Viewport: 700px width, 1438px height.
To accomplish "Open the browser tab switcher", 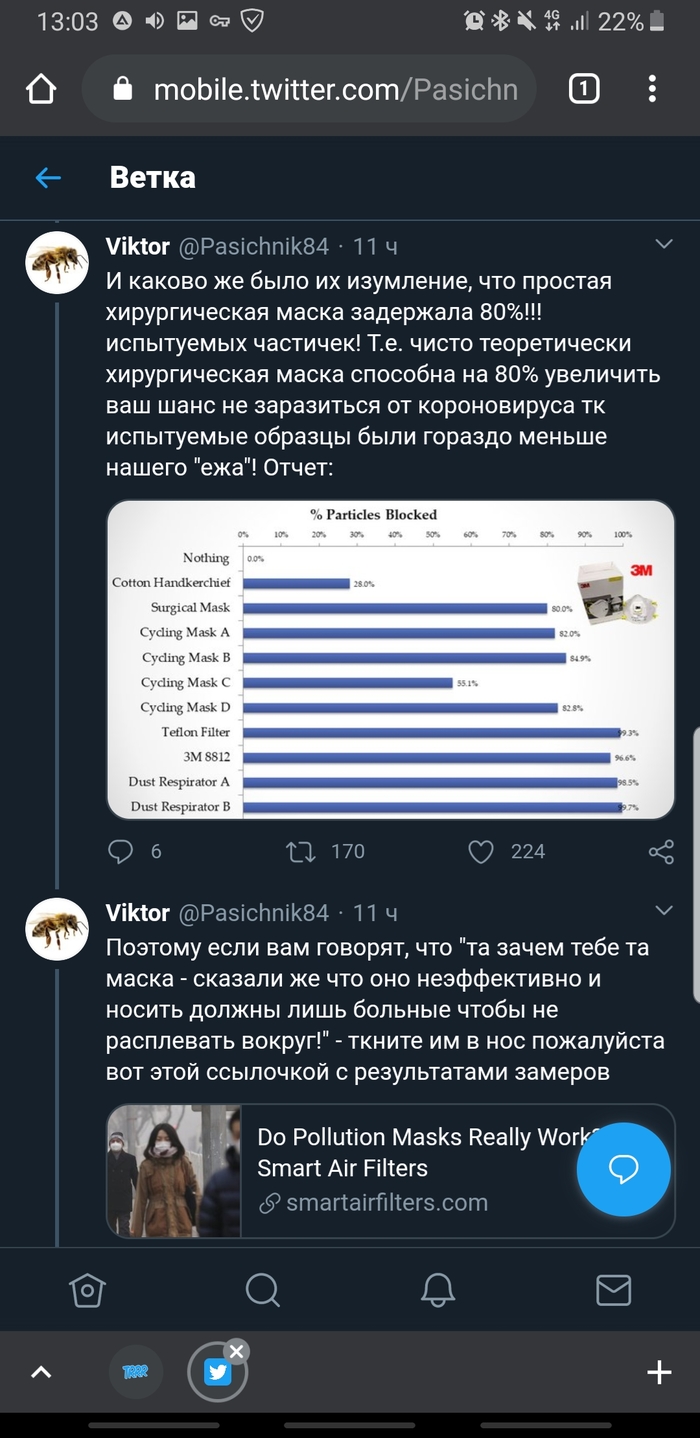I will (584, 90).
